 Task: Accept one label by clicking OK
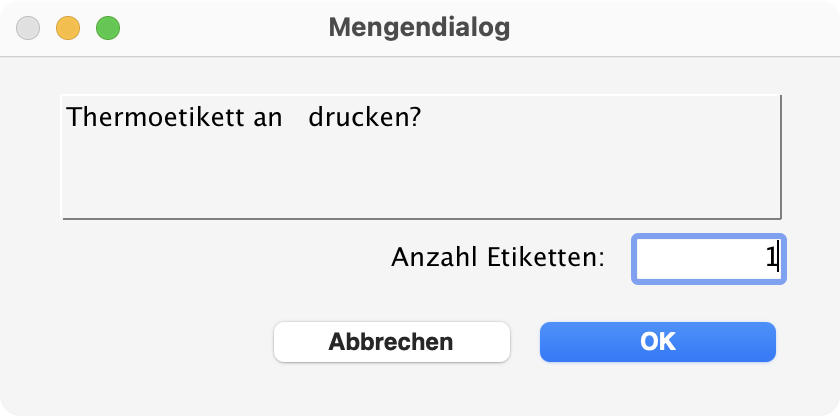(x=657, y=342)
